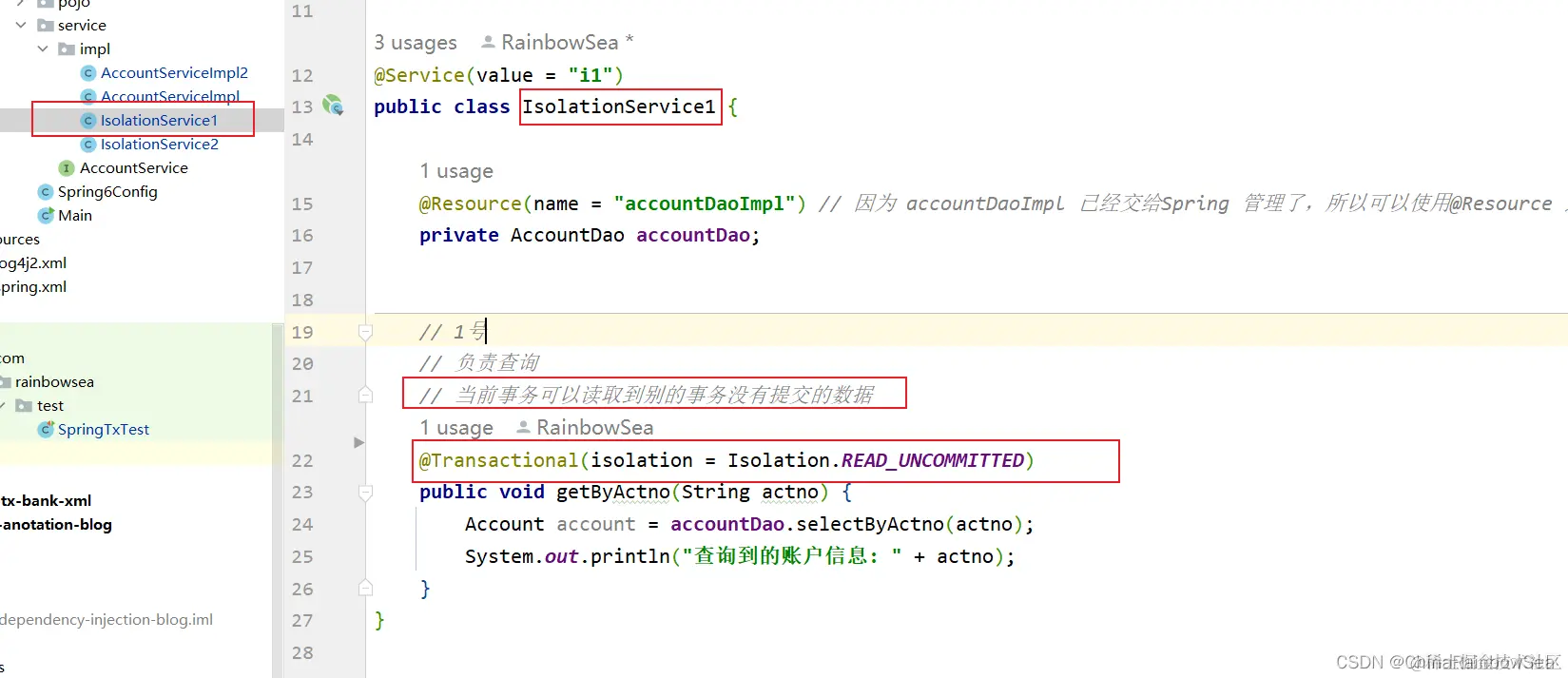Open Spring6Config class
The image size is (1568, 678).
click(107, 191)
